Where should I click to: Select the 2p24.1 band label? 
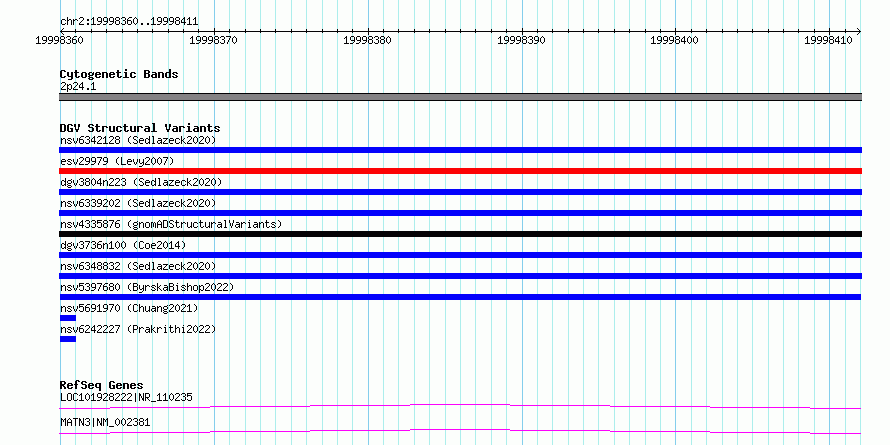[x=78, y=87]
